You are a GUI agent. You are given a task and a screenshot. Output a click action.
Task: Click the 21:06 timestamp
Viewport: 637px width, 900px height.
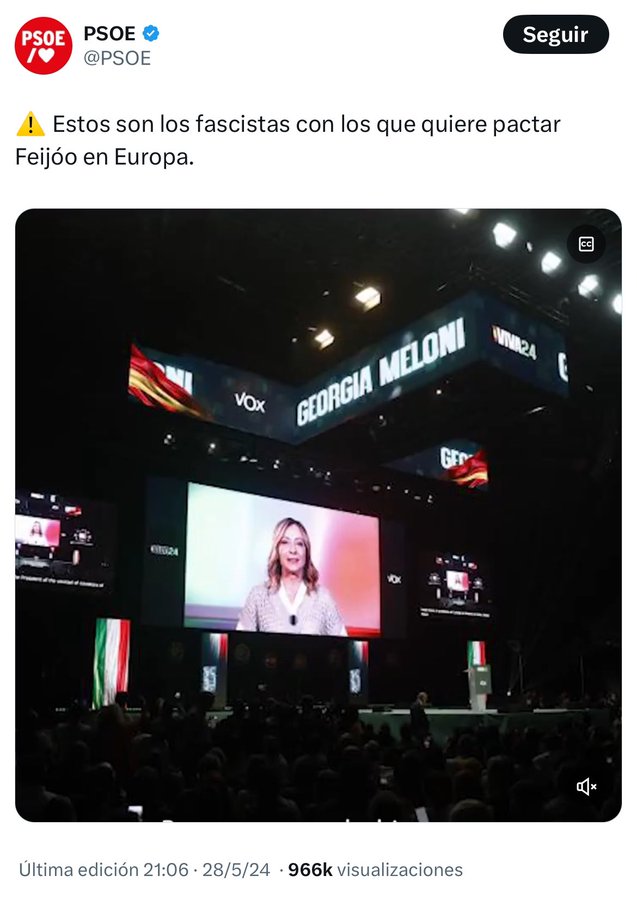(x=166, y=870)
